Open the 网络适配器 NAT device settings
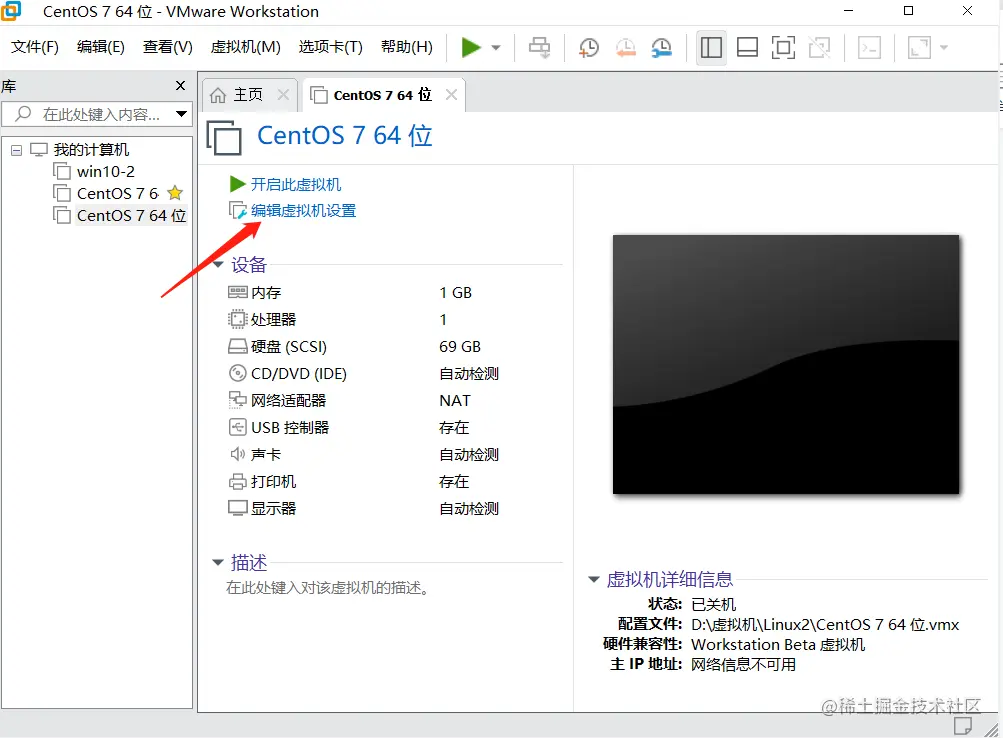This screenshot has height=738, width=1003. coord(290,400)
